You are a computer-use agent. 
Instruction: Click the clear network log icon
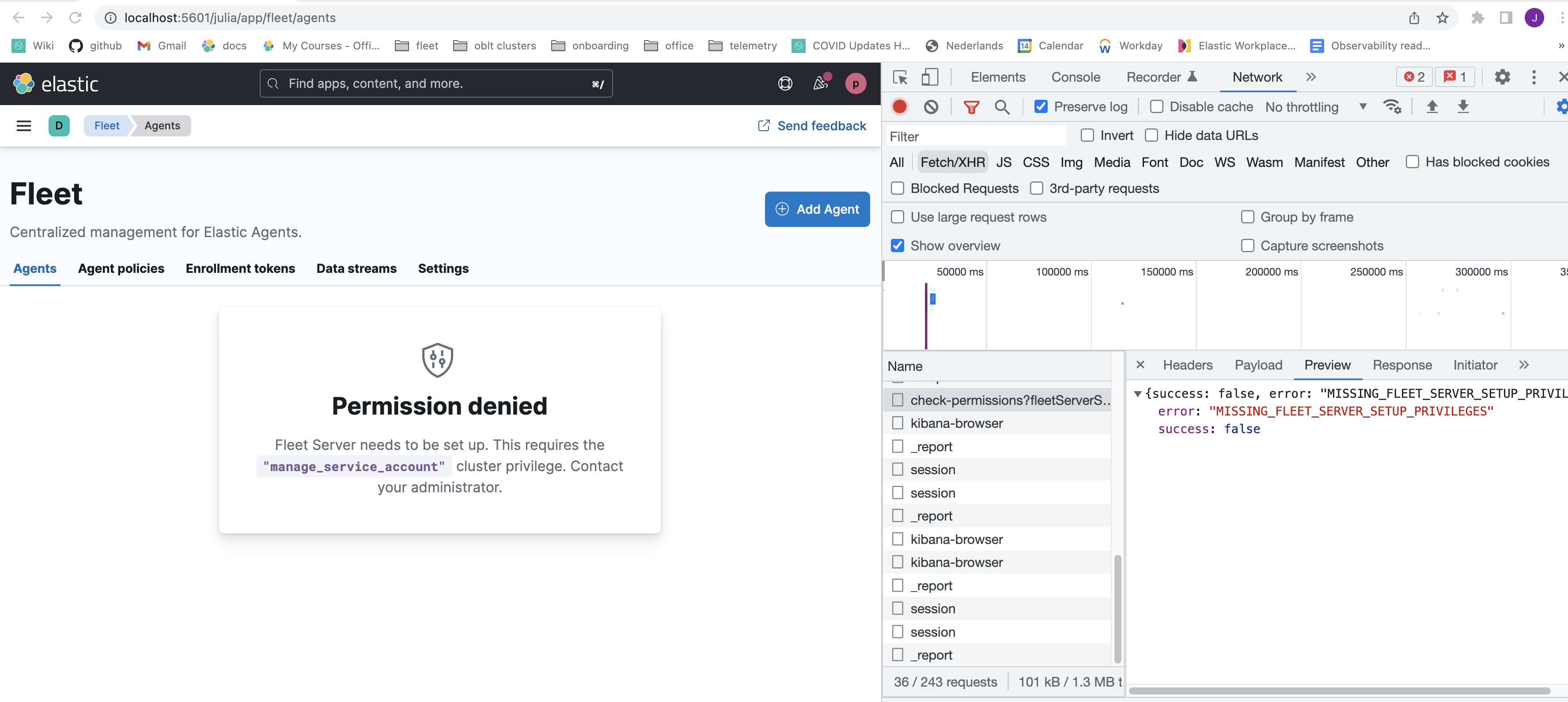pyautogui.click(x=931, y=106)
